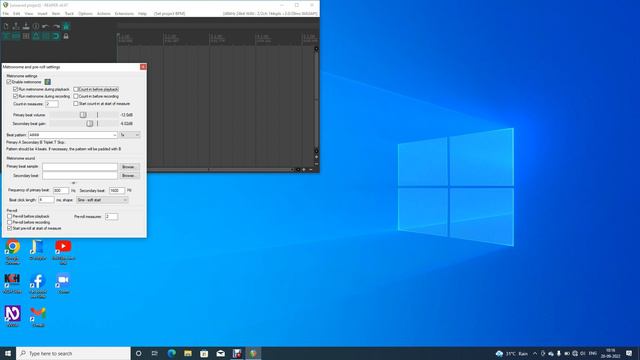Click the Undo arrow in REAPER toolbar
Screen dimensions: 640x360
tap(46, 26)
